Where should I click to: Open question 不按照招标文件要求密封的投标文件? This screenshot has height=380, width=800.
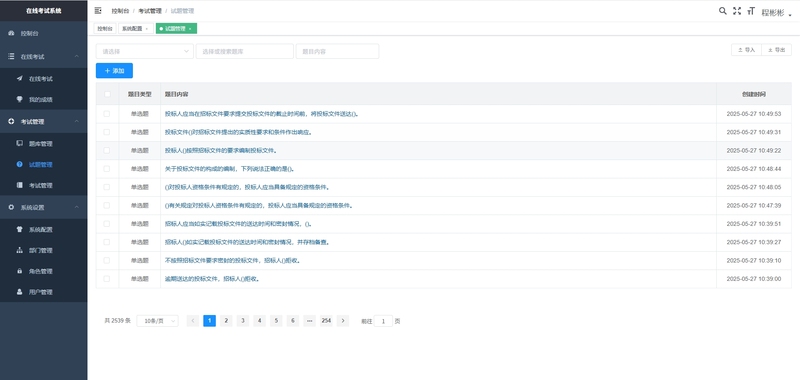point(232,261)
